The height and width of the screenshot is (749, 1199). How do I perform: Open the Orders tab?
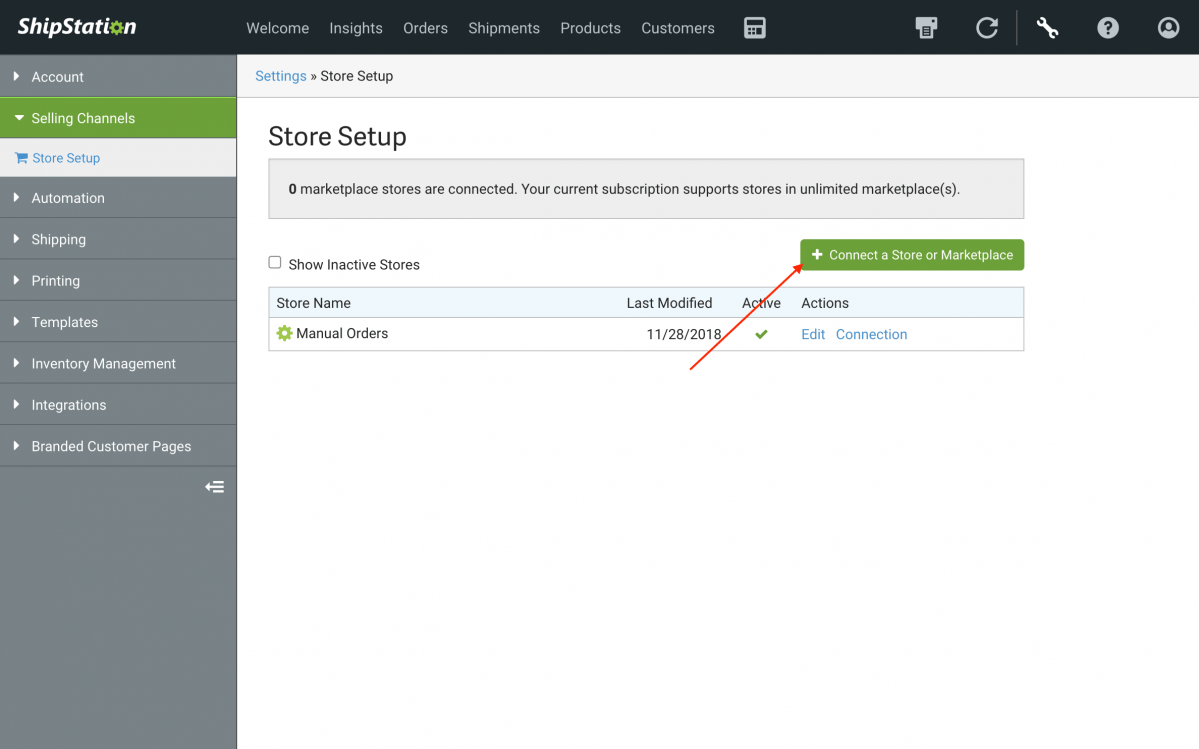425,28
